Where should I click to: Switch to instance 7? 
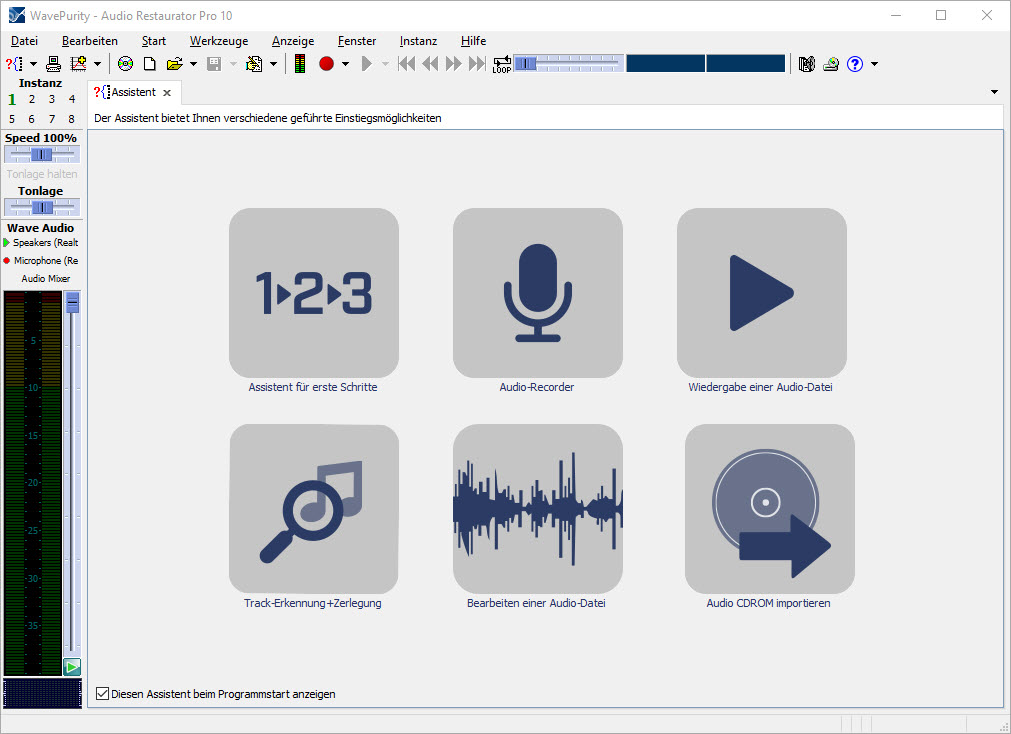pyautogui.click(x=52, y=119)
